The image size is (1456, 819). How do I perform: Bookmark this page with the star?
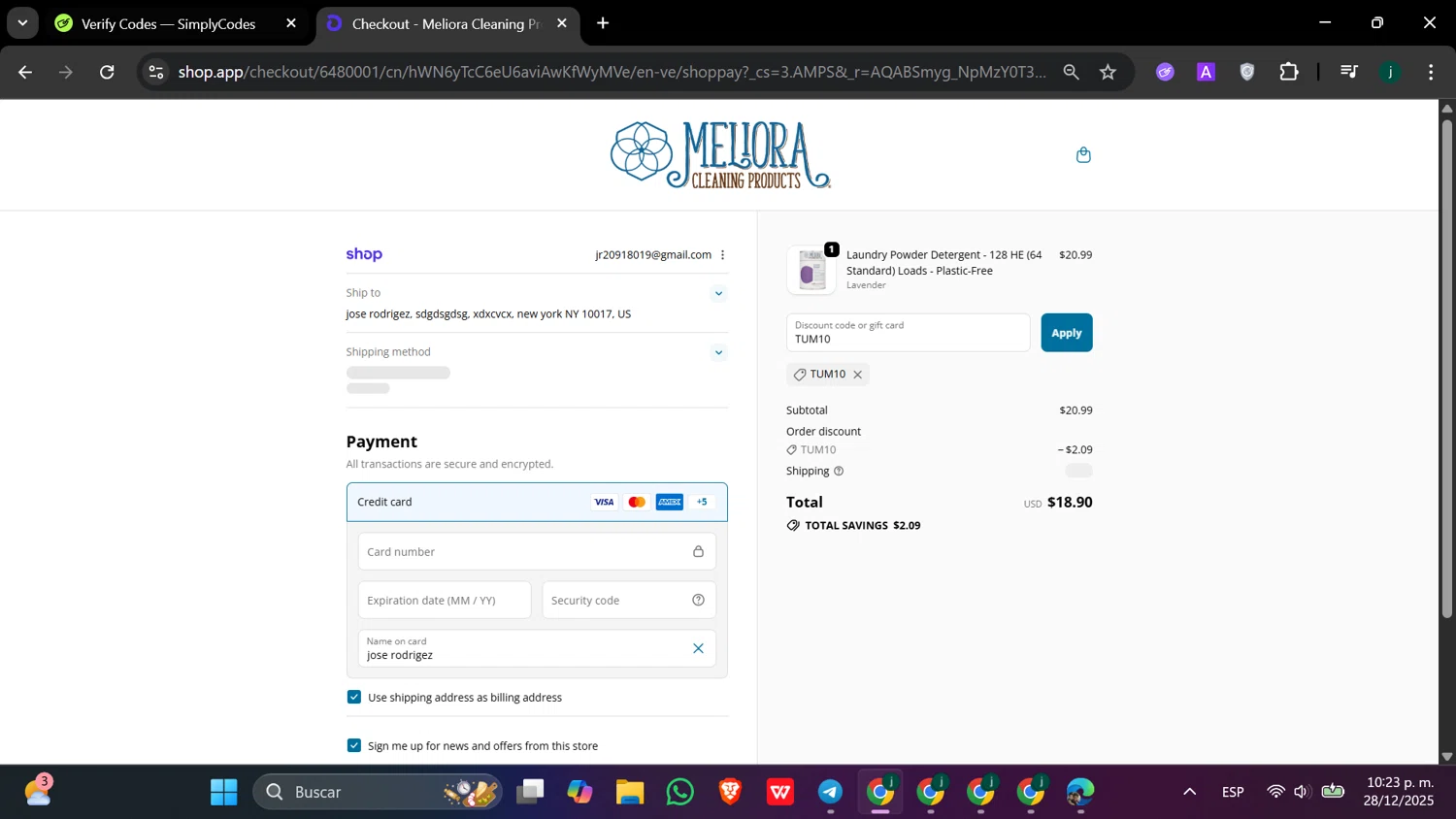click(1108, 72)
